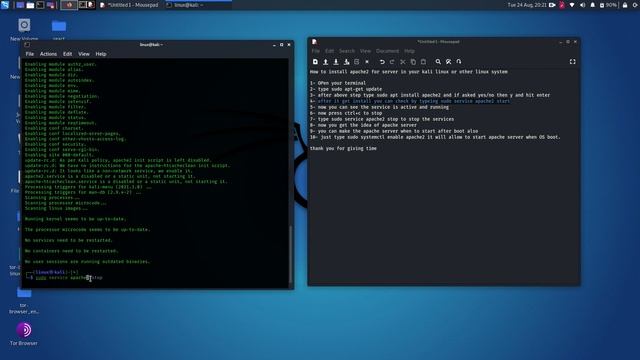This screenshot has width=640, height=360.
Task: Click Mousepad line '8- now you get the idea'
Action: 363,125
